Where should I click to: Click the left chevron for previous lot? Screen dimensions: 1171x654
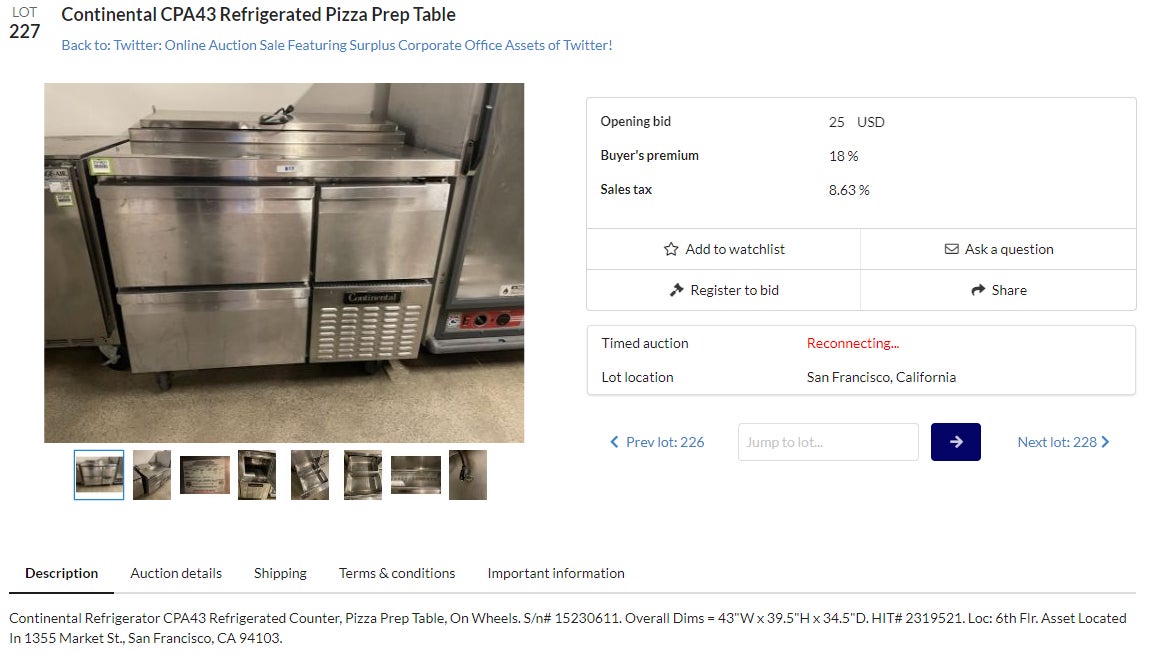614,442
